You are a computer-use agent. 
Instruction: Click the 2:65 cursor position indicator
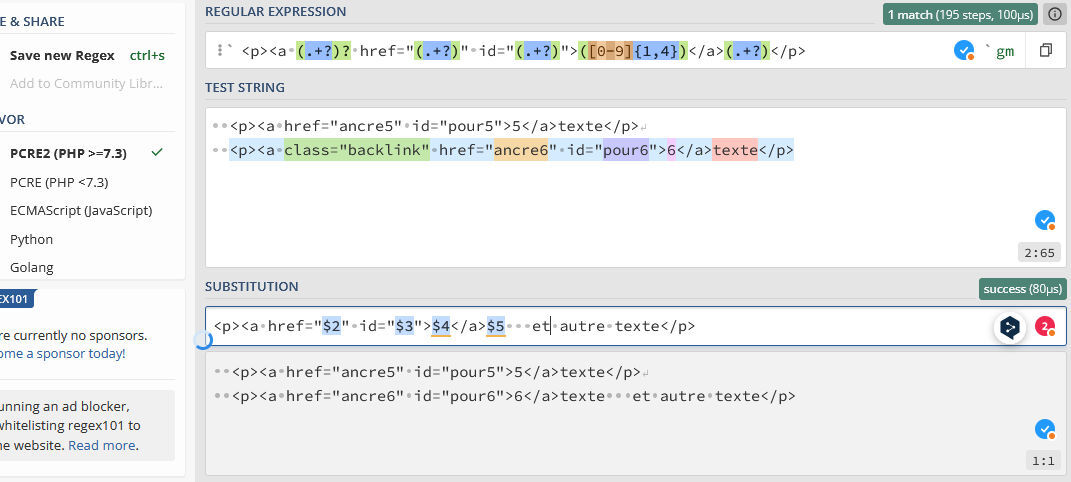[x=1040, y=253]
